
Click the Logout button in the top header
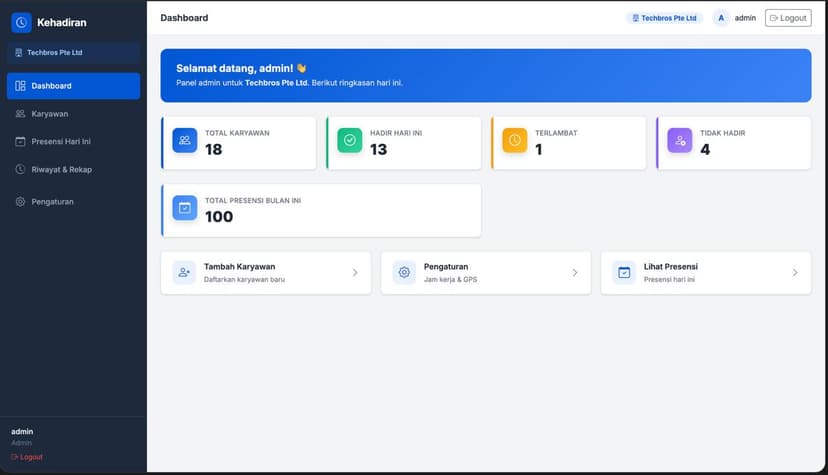coord(788,18)
